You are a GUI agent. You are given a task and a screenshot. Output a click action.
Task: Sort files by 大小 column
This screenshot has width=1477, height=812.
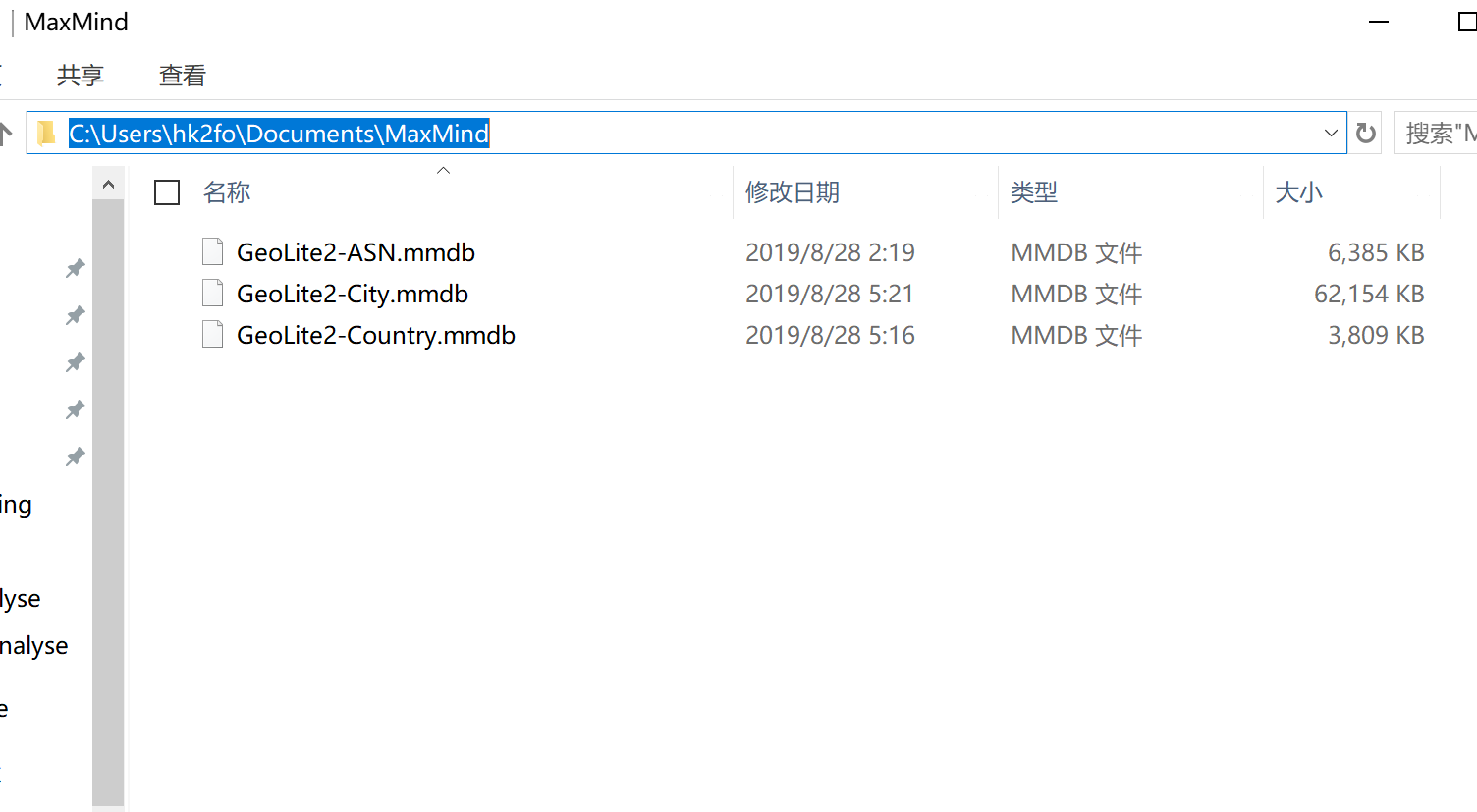point(1298,192)
